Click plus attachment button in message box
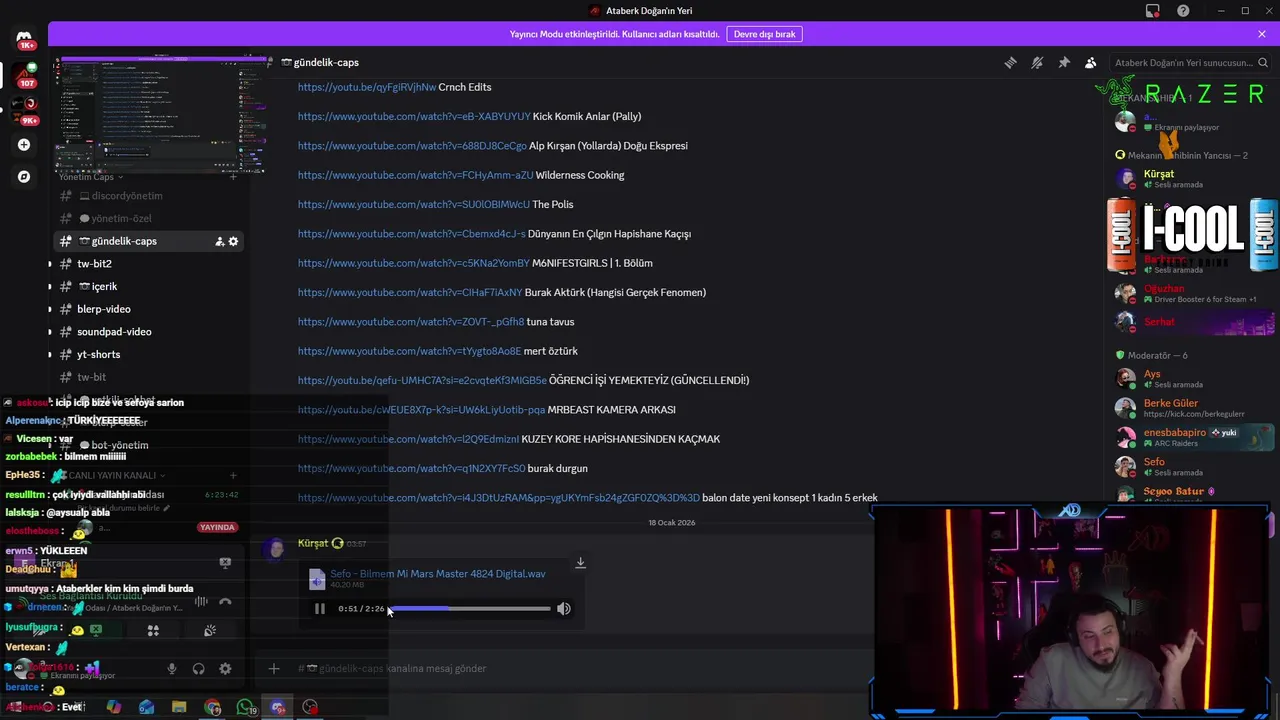 point(274,668)
